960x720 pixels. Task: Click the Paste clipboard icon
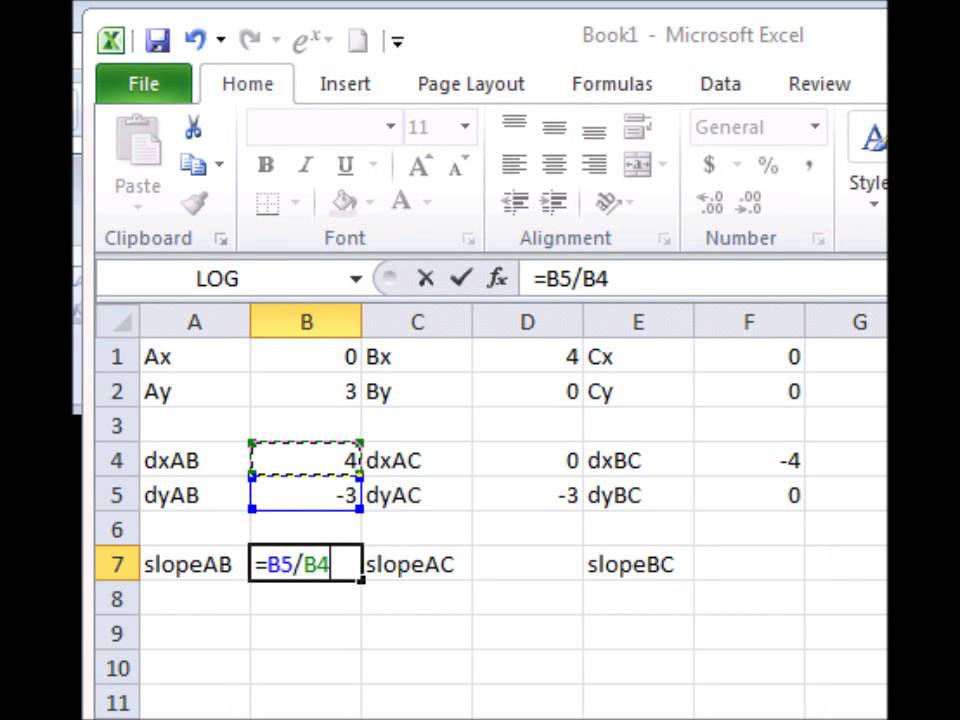138,141
